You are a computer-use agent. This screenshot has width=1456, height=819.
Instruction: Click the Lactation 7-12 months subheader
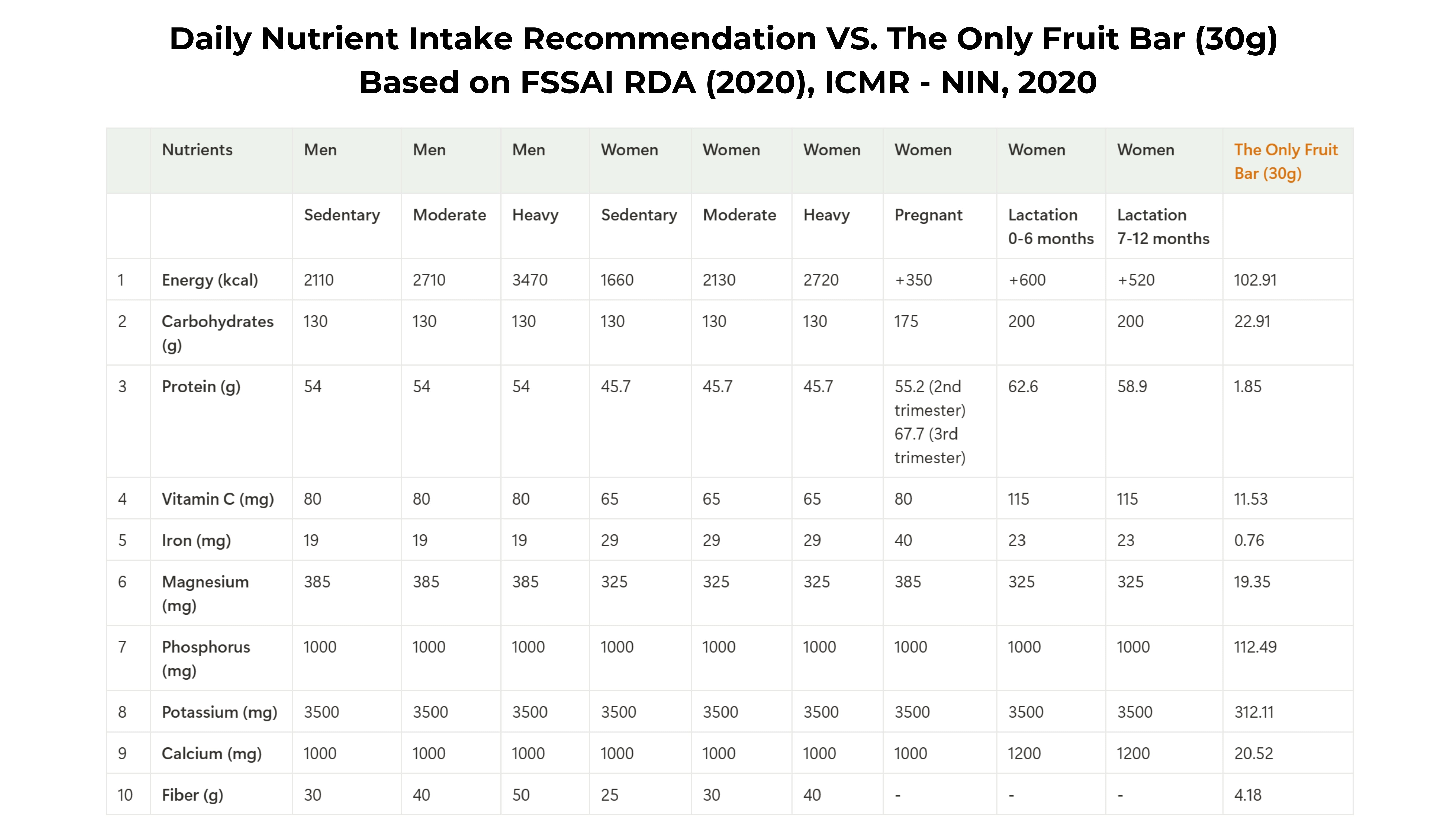[x=1163, y=227]
